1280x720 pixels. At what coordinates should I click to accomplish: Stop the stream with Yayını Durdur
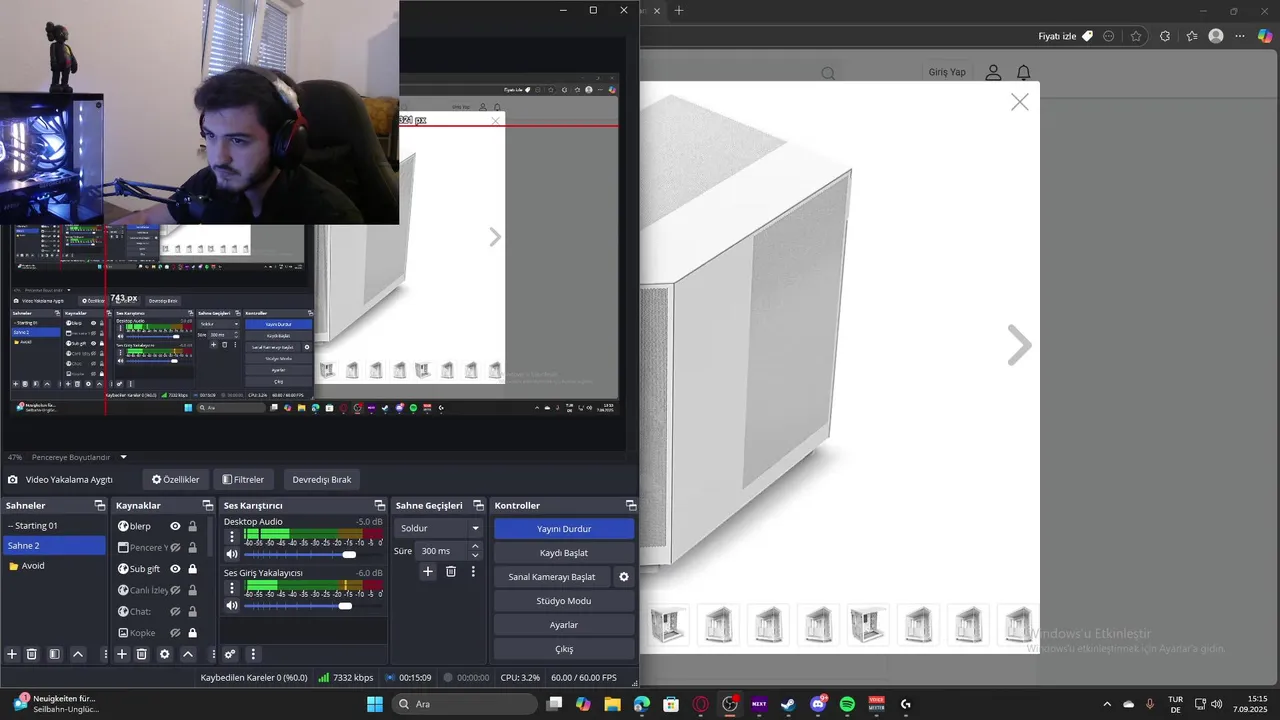[564, 529]
